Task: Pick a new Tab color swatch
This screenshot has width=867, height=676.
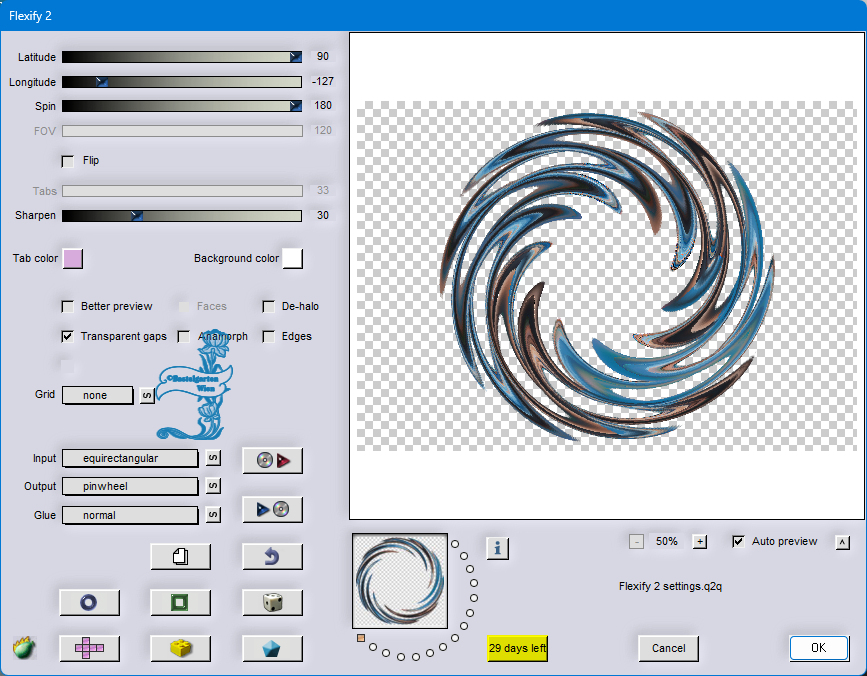Action: [x=73, y=259]
